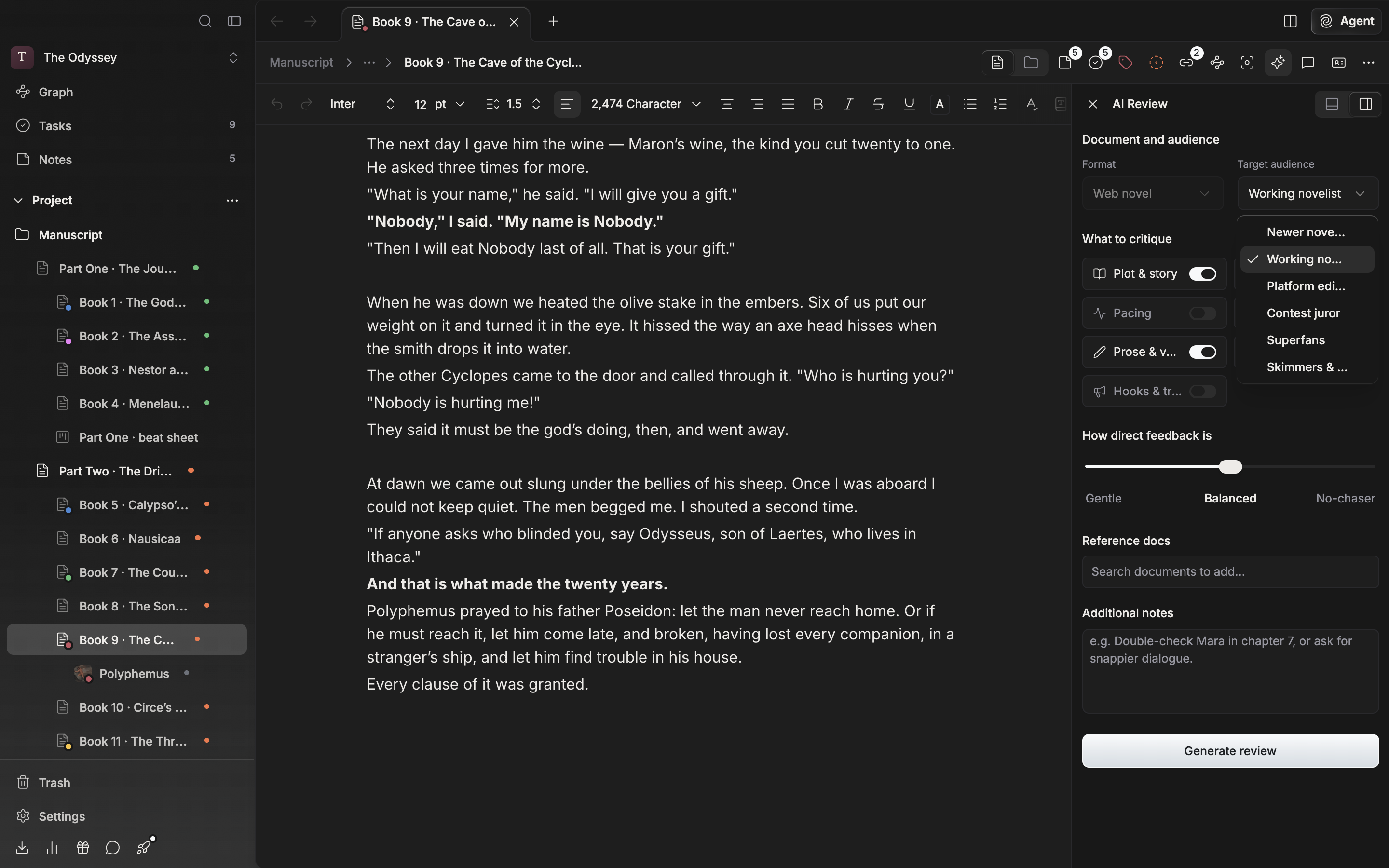Open the graph icon in header toolbar
Screen dimensions: 1389x868
coord(1217,63)
